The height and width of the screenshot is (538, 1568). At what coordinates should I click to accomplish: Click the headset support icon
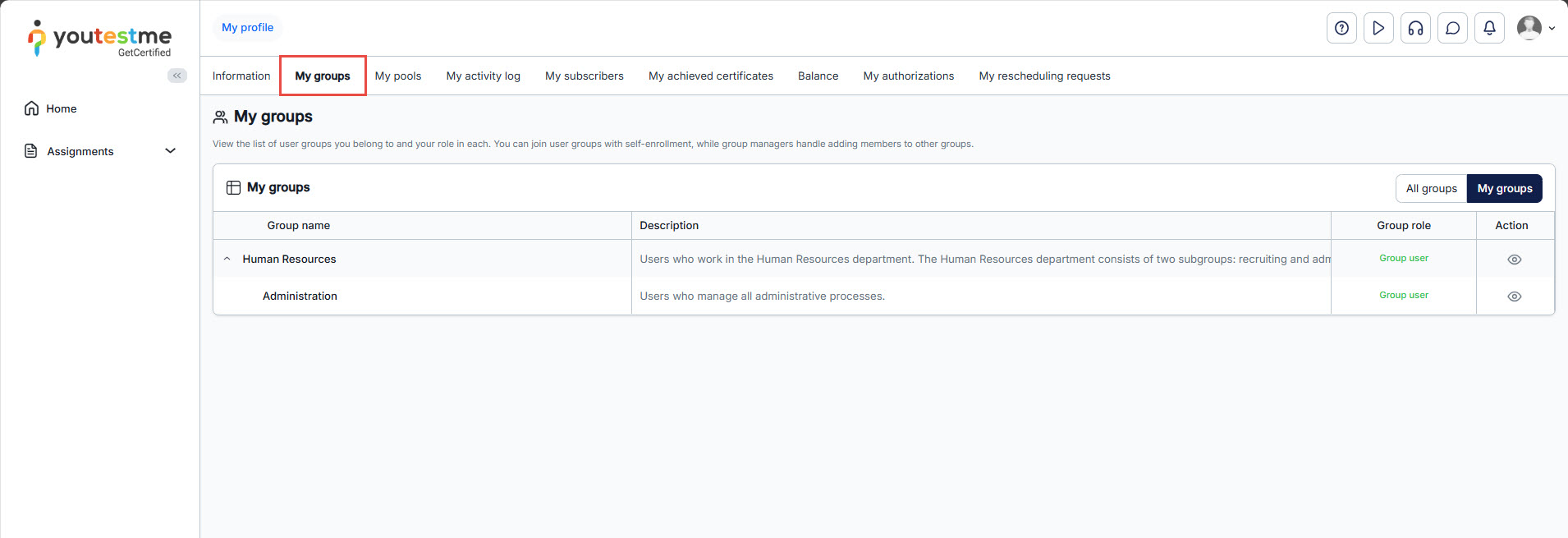tap(1415, 28)
